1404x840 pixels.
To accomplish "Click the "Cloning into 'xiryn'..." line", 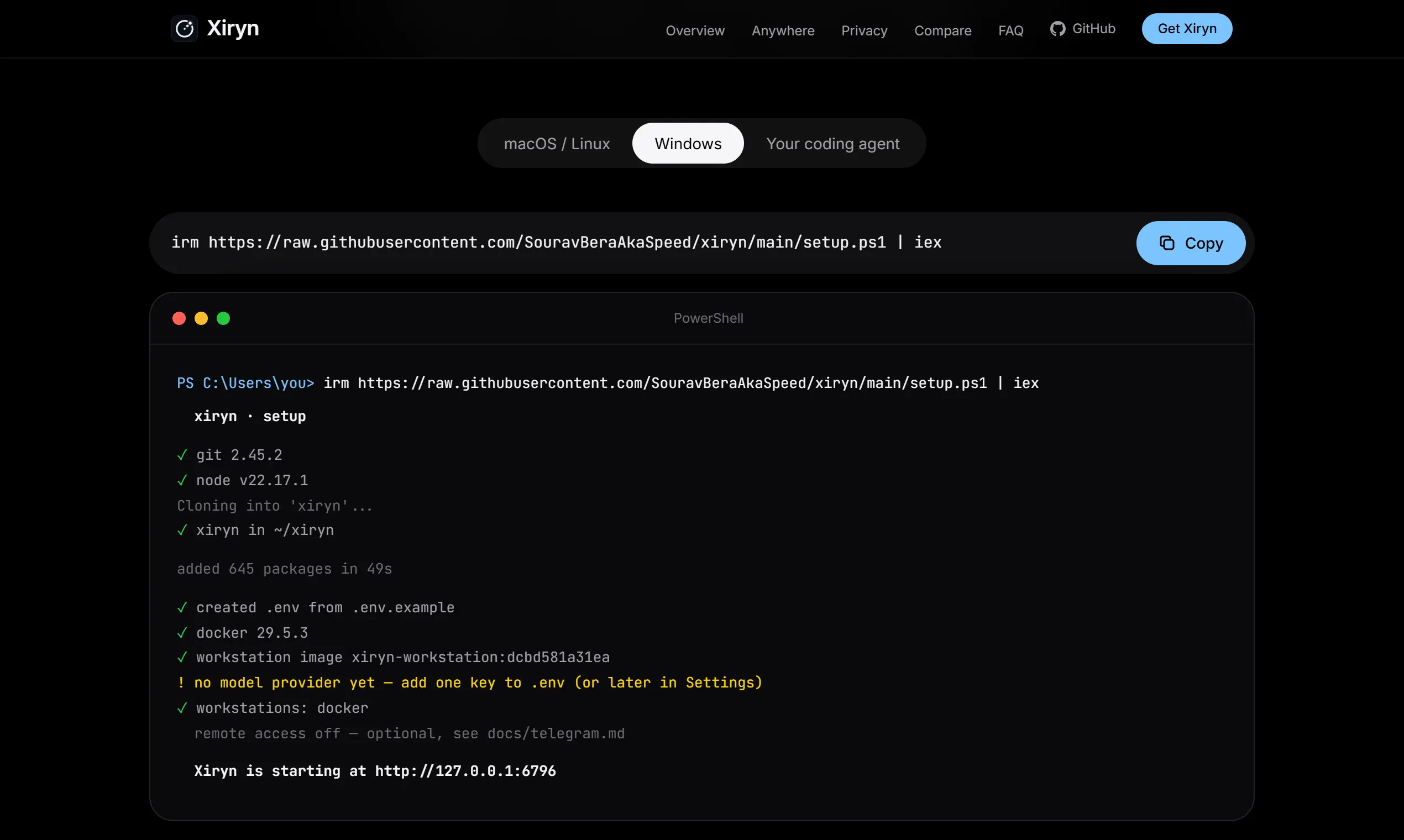I will 275,506.
